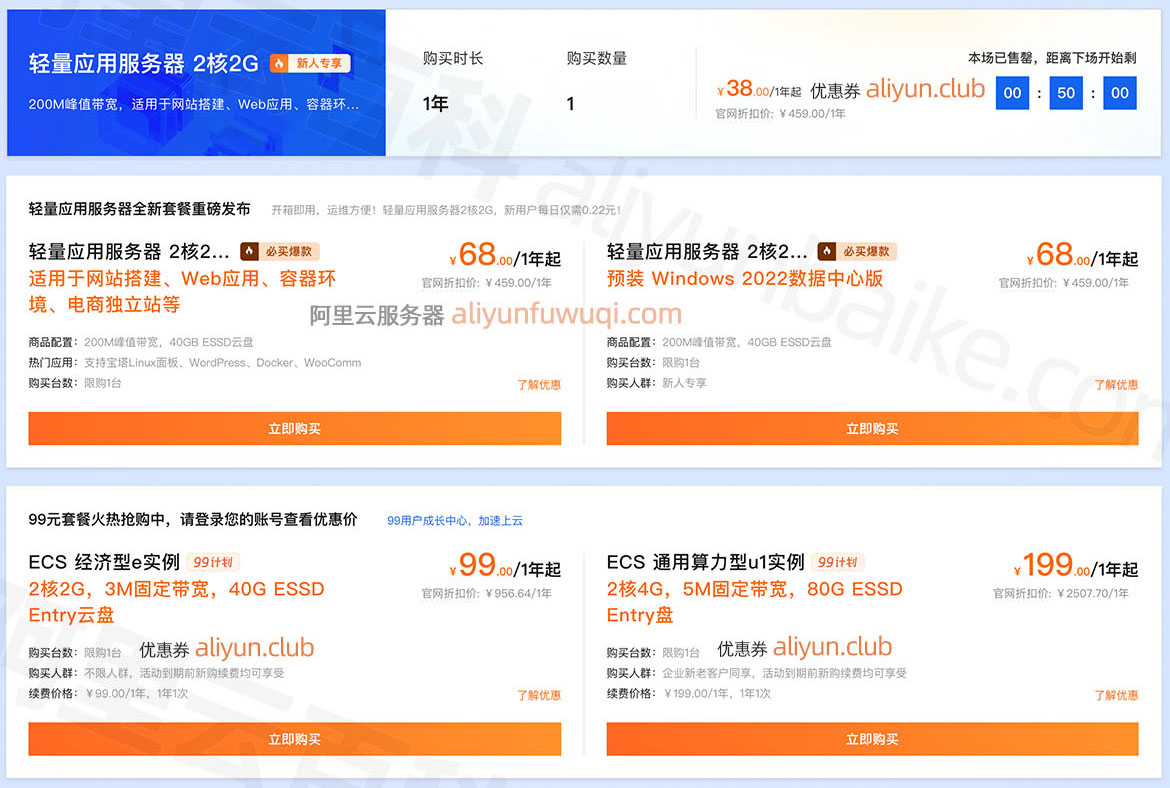Buy ECS 经济型e实例 via 立即购买
The width and height of the screenshot is (1170, 788).
(x=295, y=739)
